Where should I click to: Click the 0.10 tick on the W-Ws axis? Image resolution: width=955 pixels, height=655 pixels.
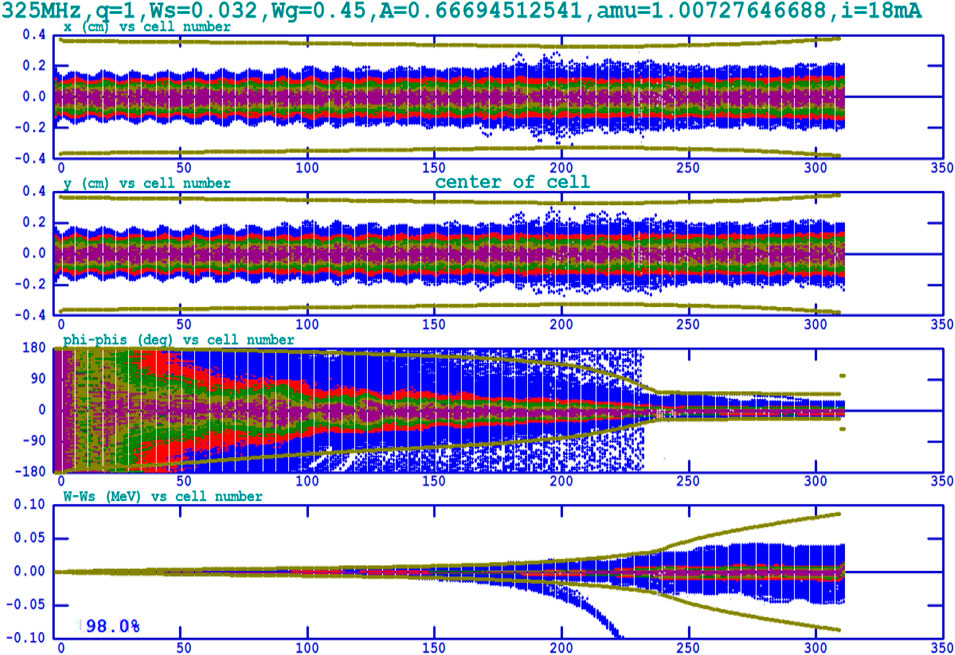pos(30,505)
